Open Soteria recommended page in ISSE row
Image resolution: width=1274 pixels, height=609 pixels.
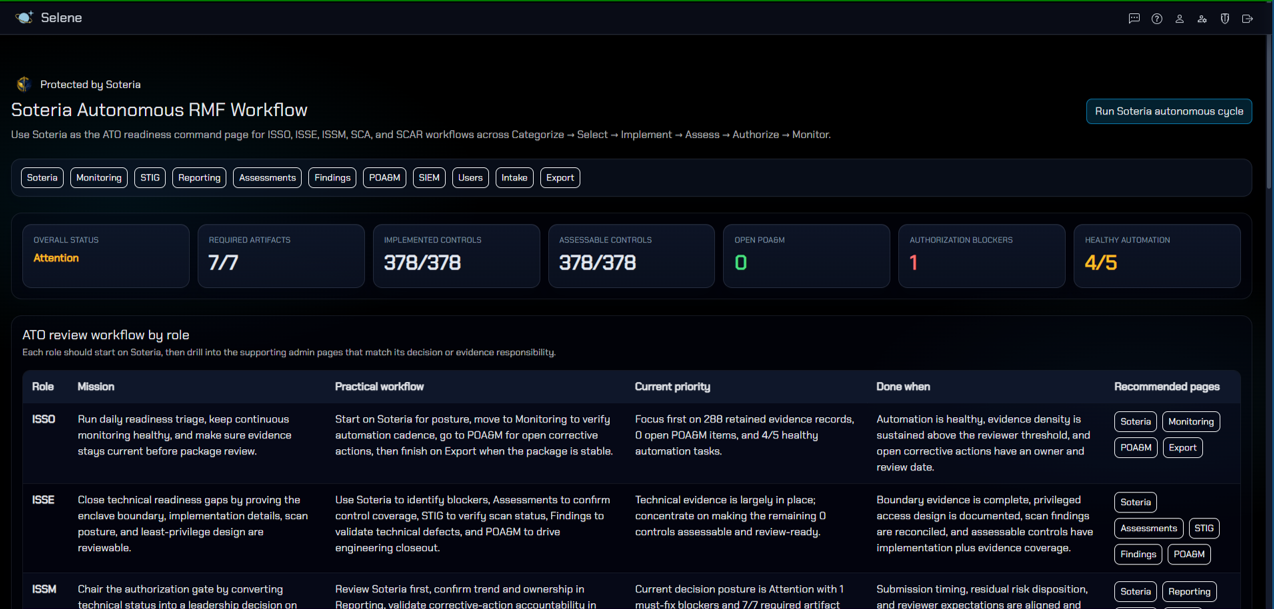click(1135, 502)
